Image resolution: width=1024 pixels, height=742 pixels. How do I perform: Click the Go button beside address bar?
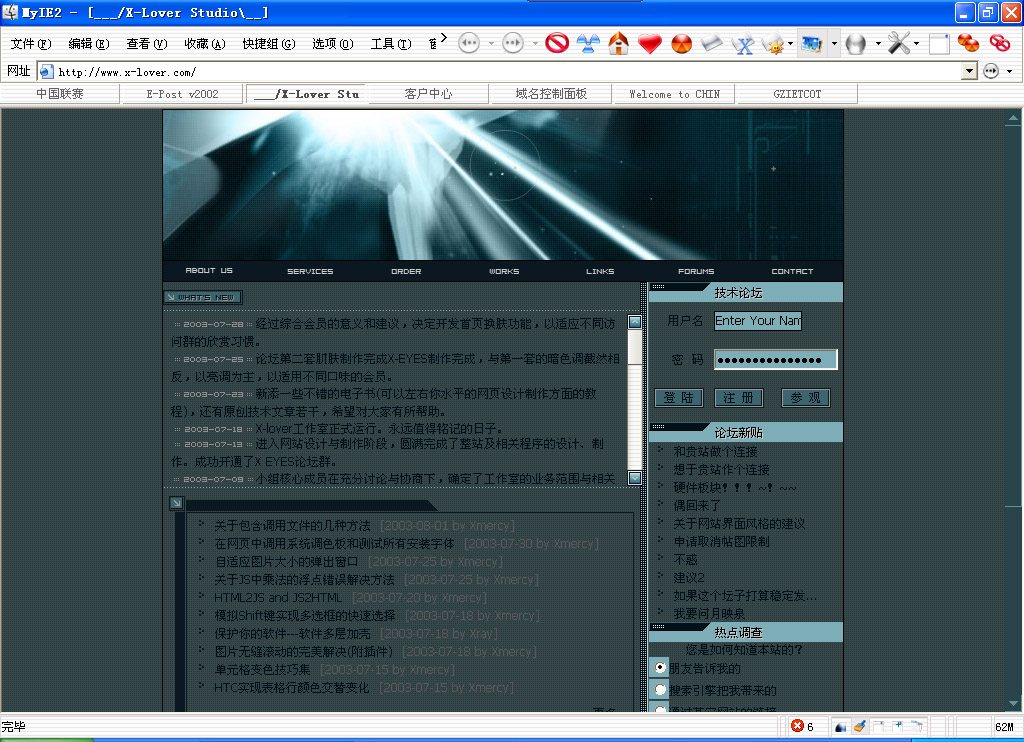click(x=991, y=71)
